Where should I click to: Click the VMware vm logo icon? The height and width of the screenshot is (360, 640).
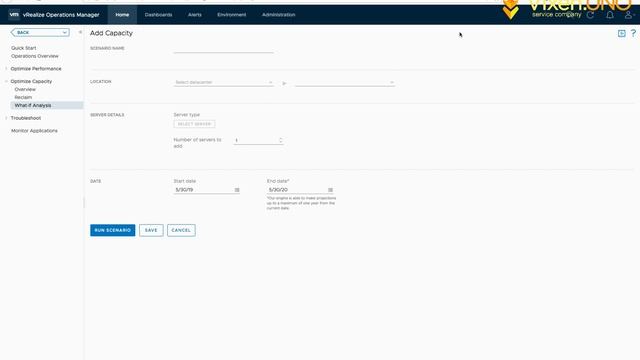pyautogui.click(x=14, y=15)
